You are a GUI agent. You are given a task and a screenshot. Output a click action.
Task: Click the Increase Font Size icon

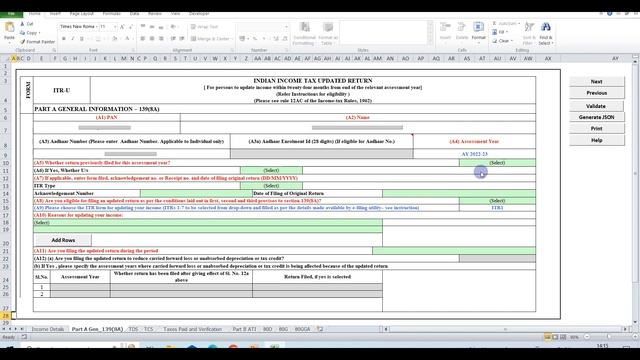122,27
